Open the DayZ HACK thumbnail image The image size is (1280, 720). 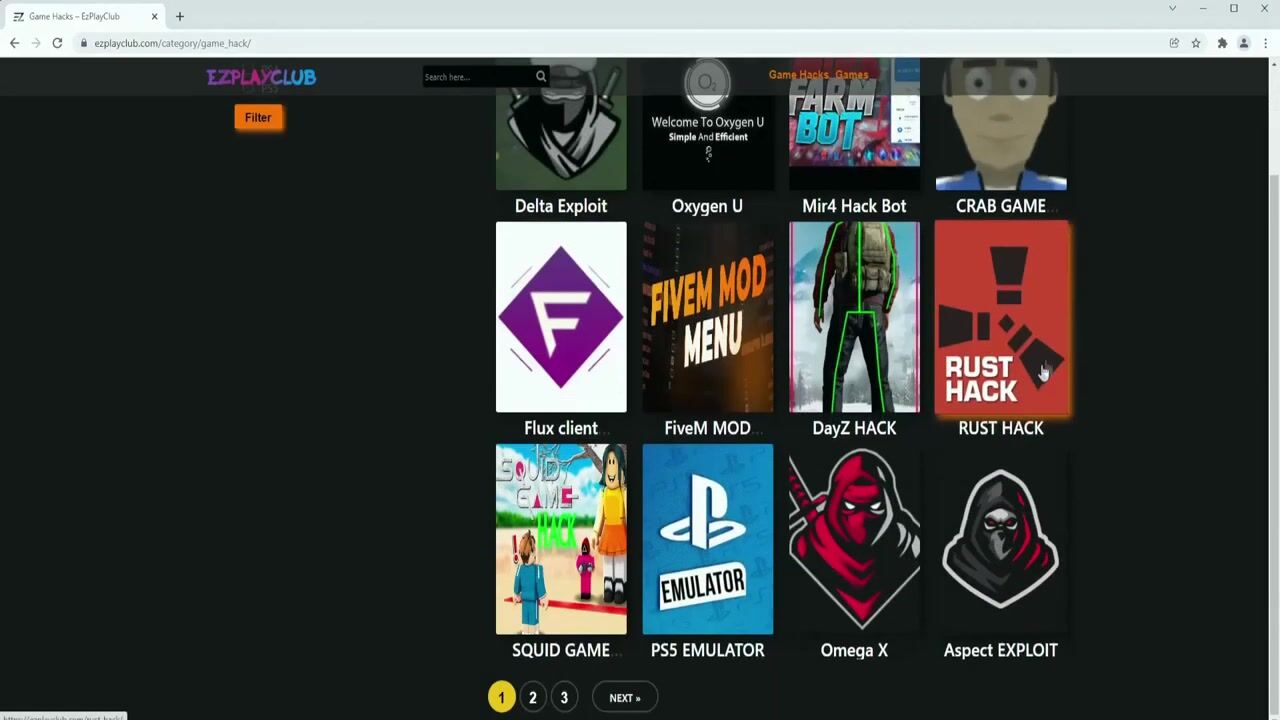click(x=854, y=317)
